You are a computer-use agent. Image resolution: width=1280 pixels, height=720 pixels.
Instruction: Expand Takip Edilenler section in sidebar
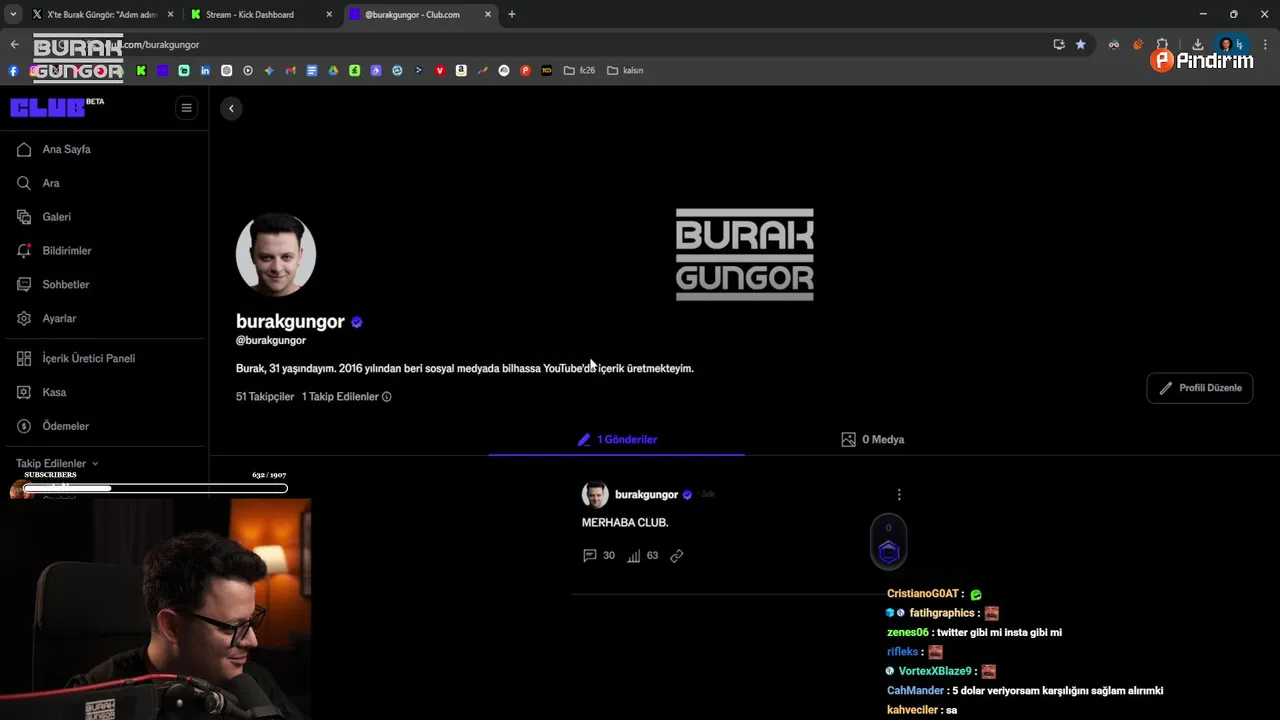click(x=57, y=464)
